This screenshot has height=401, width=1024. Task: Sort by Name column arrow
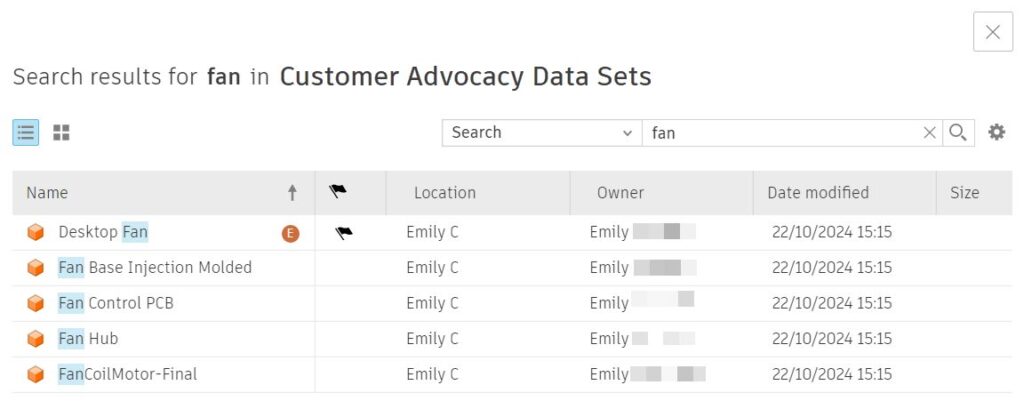(x=292, y=192)
